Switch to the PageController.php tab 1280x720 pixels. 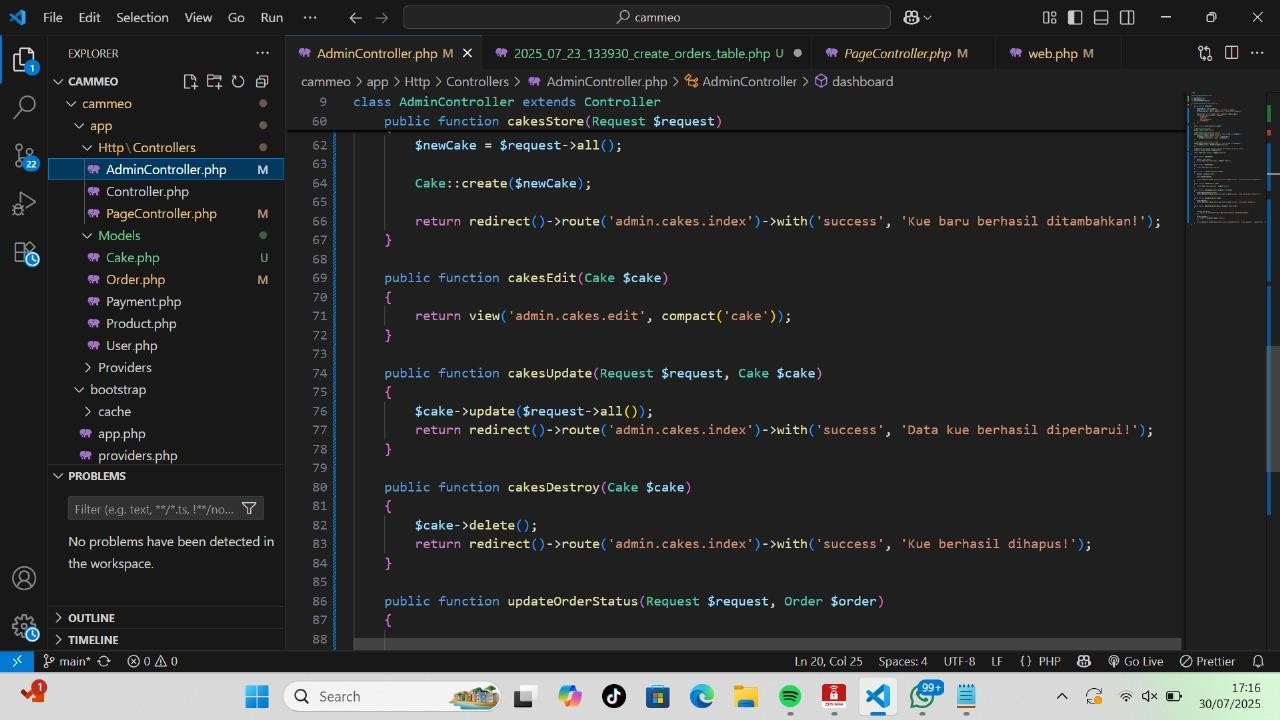(x=896, y=53)
